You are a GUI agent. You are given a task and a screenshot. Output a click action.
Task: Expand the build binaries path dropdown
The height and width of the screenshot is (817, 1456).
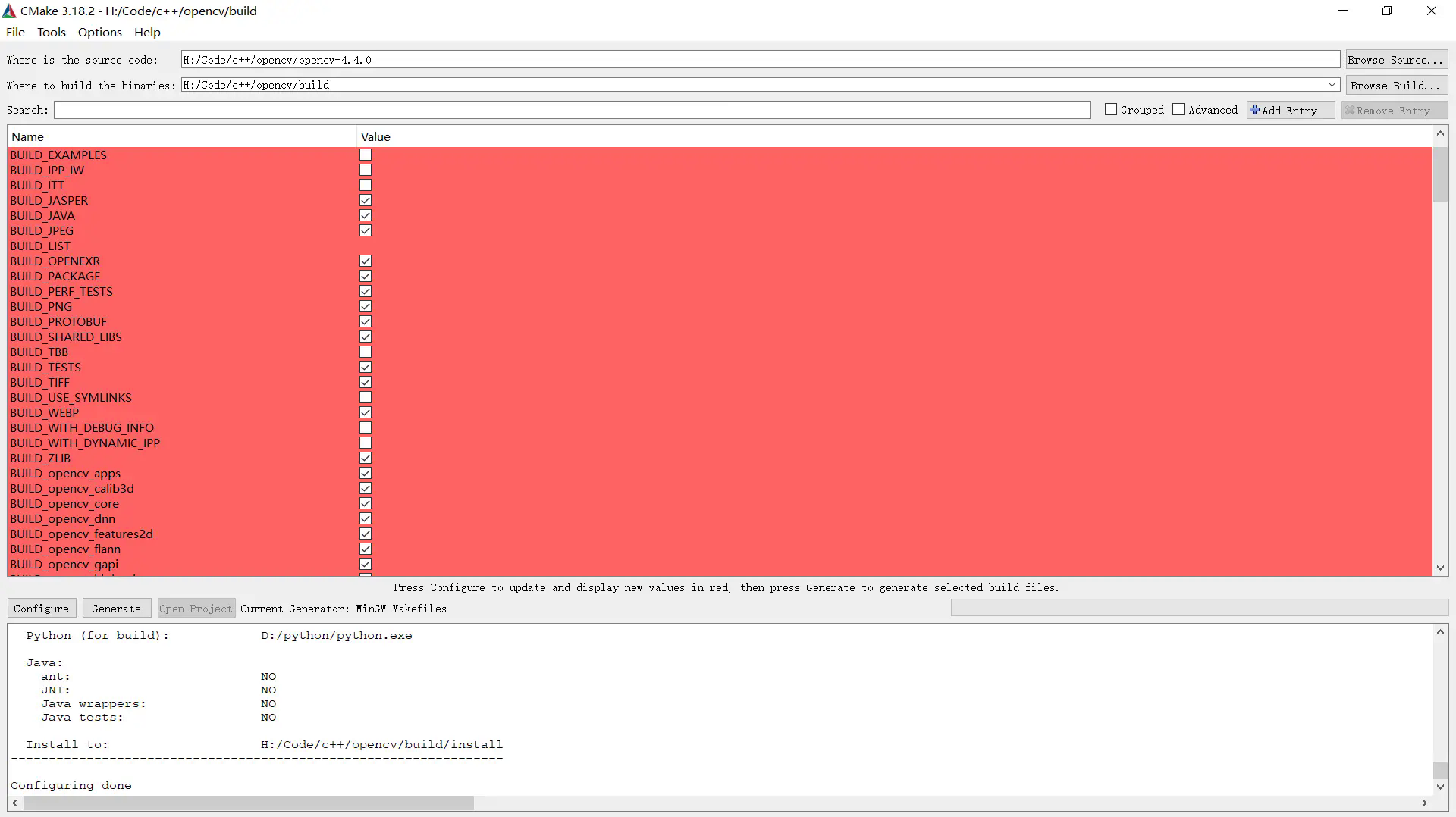pyautogui.click(x=1332, y=85)
